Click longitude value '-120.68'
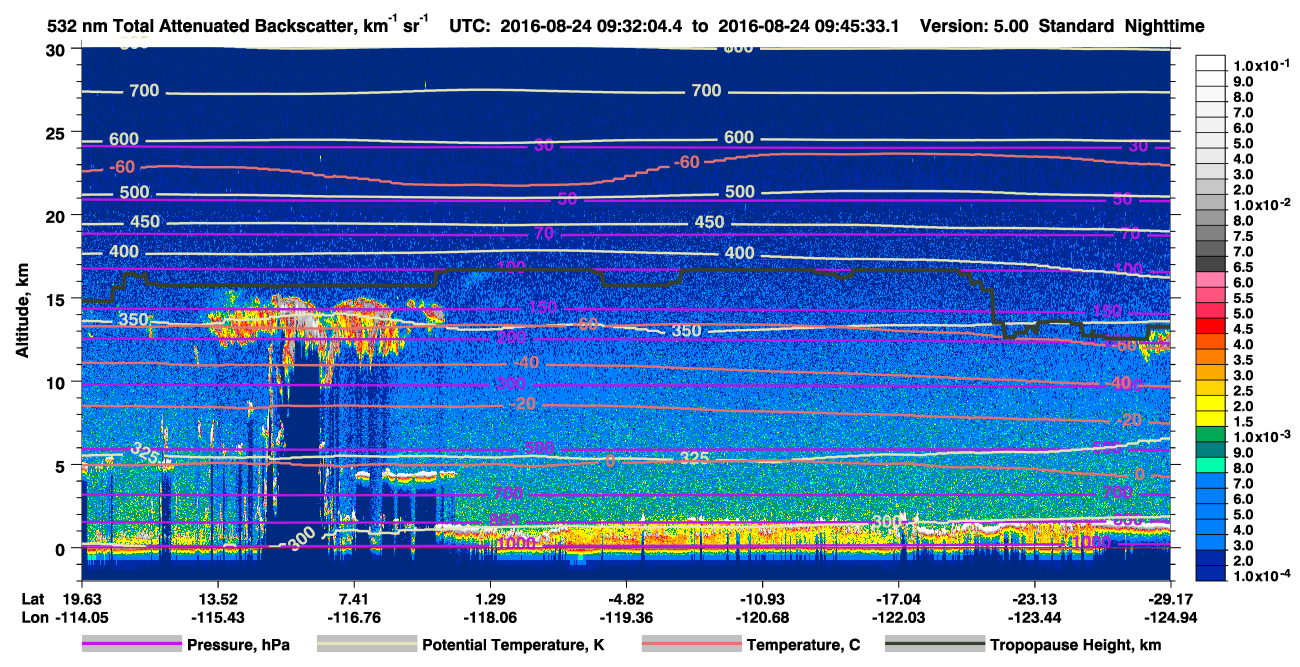Screen dimensions: 1300x667 (762, 617)
